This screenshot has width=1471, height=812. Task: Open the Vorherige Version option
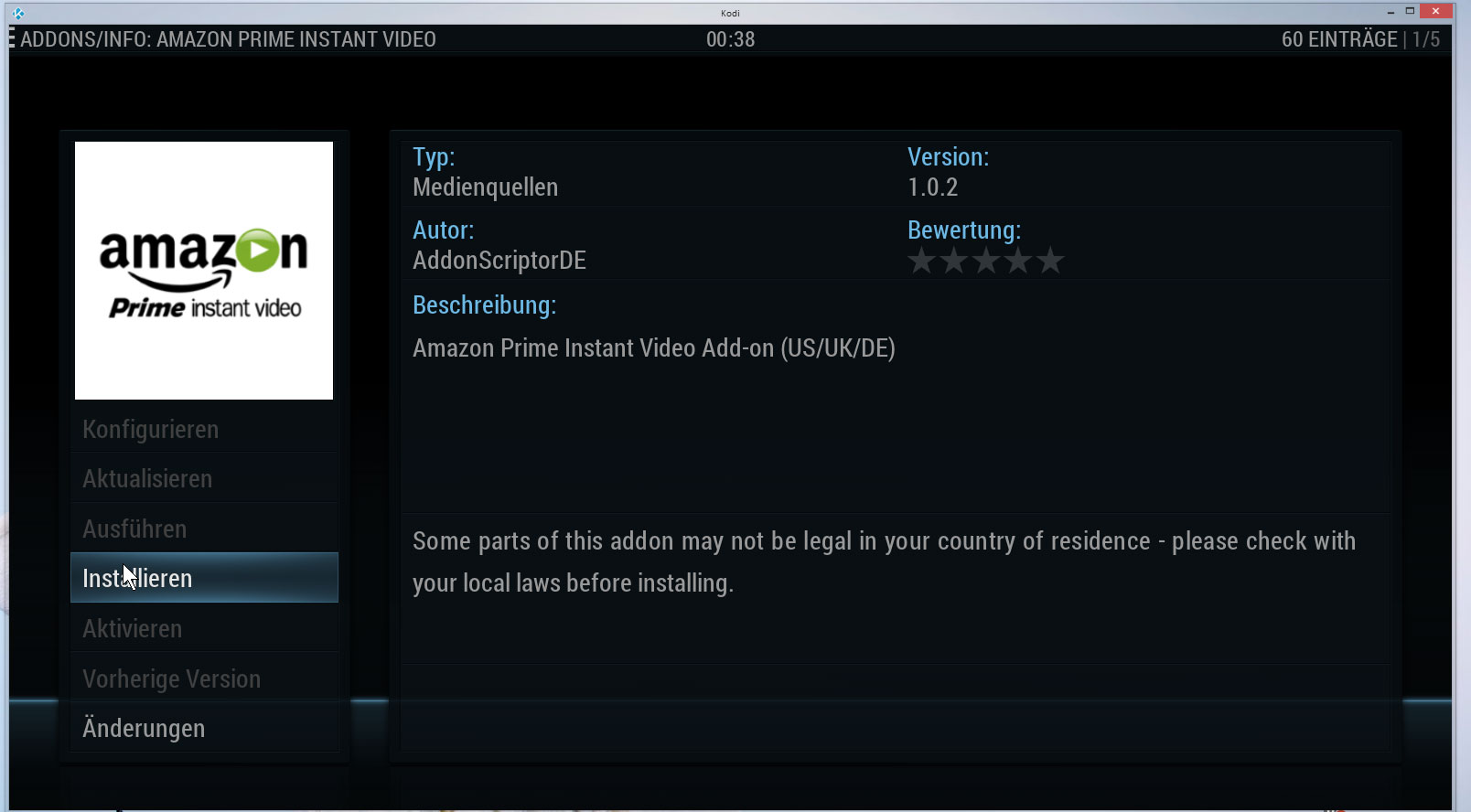click(x=204, y=678)
